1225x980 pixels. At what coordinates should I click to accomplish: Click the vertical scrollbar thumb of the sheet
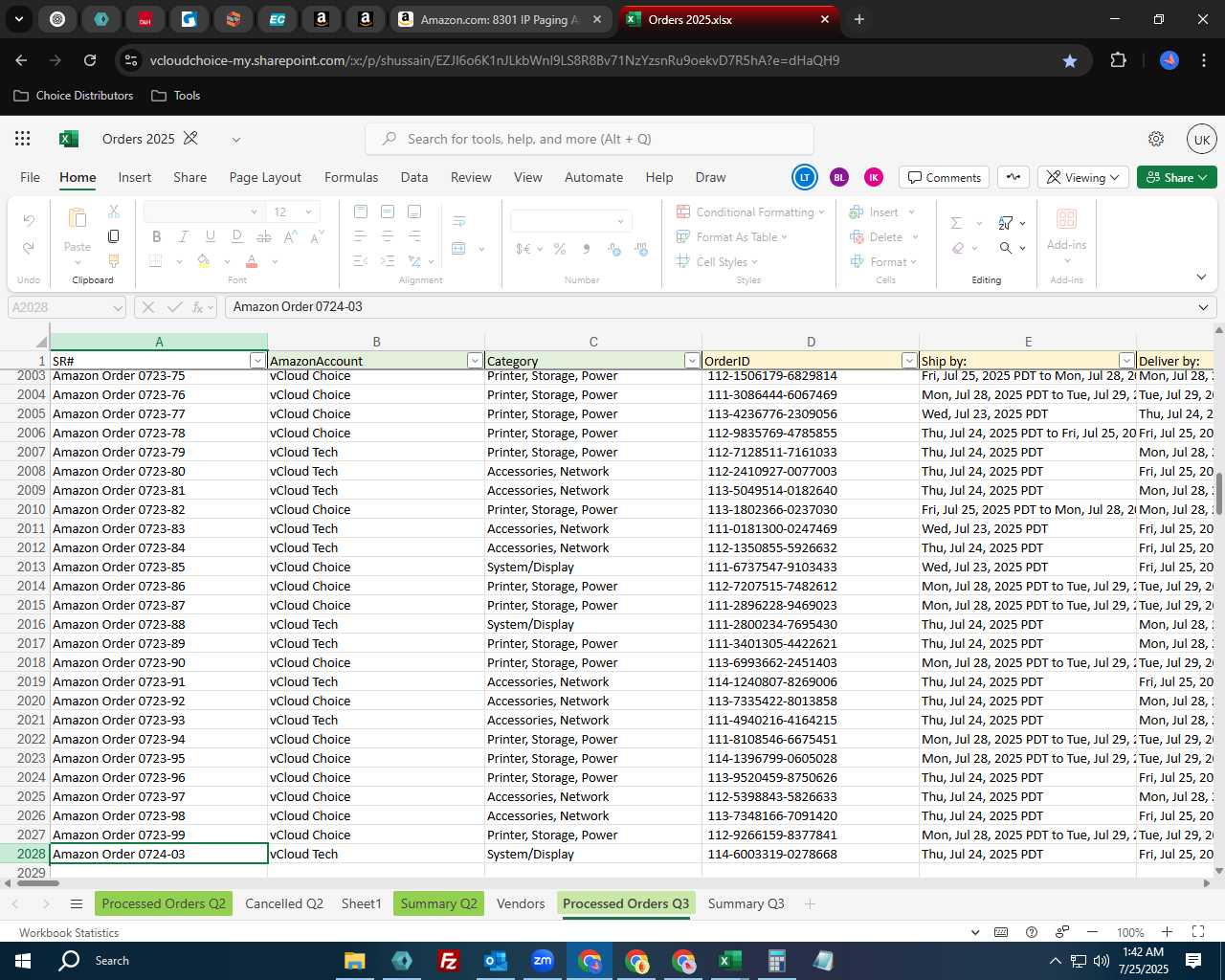click(1218, 492)
